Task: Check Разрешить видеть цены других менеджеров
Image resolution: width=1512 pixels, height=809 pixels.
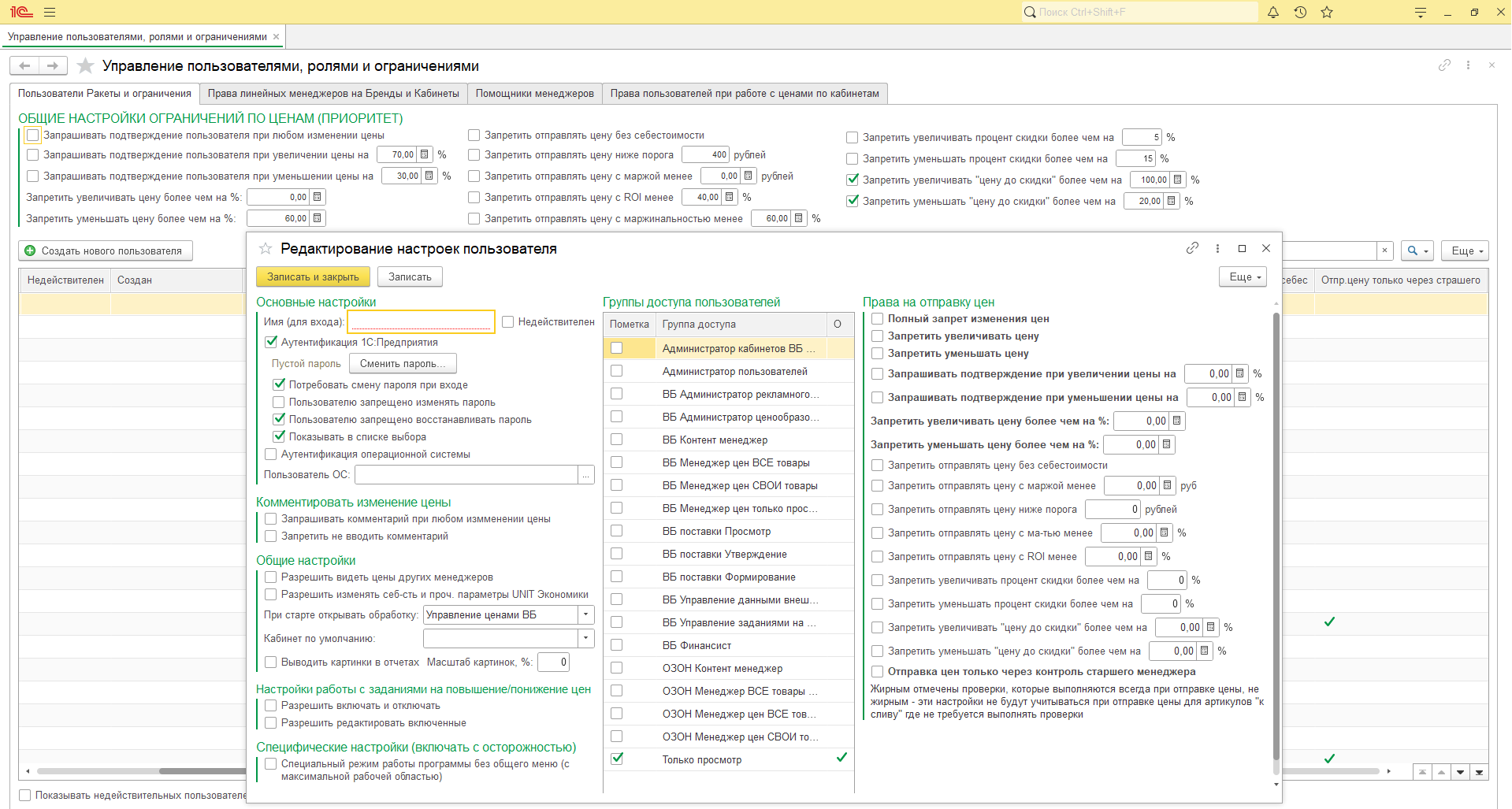Action: 271,577
